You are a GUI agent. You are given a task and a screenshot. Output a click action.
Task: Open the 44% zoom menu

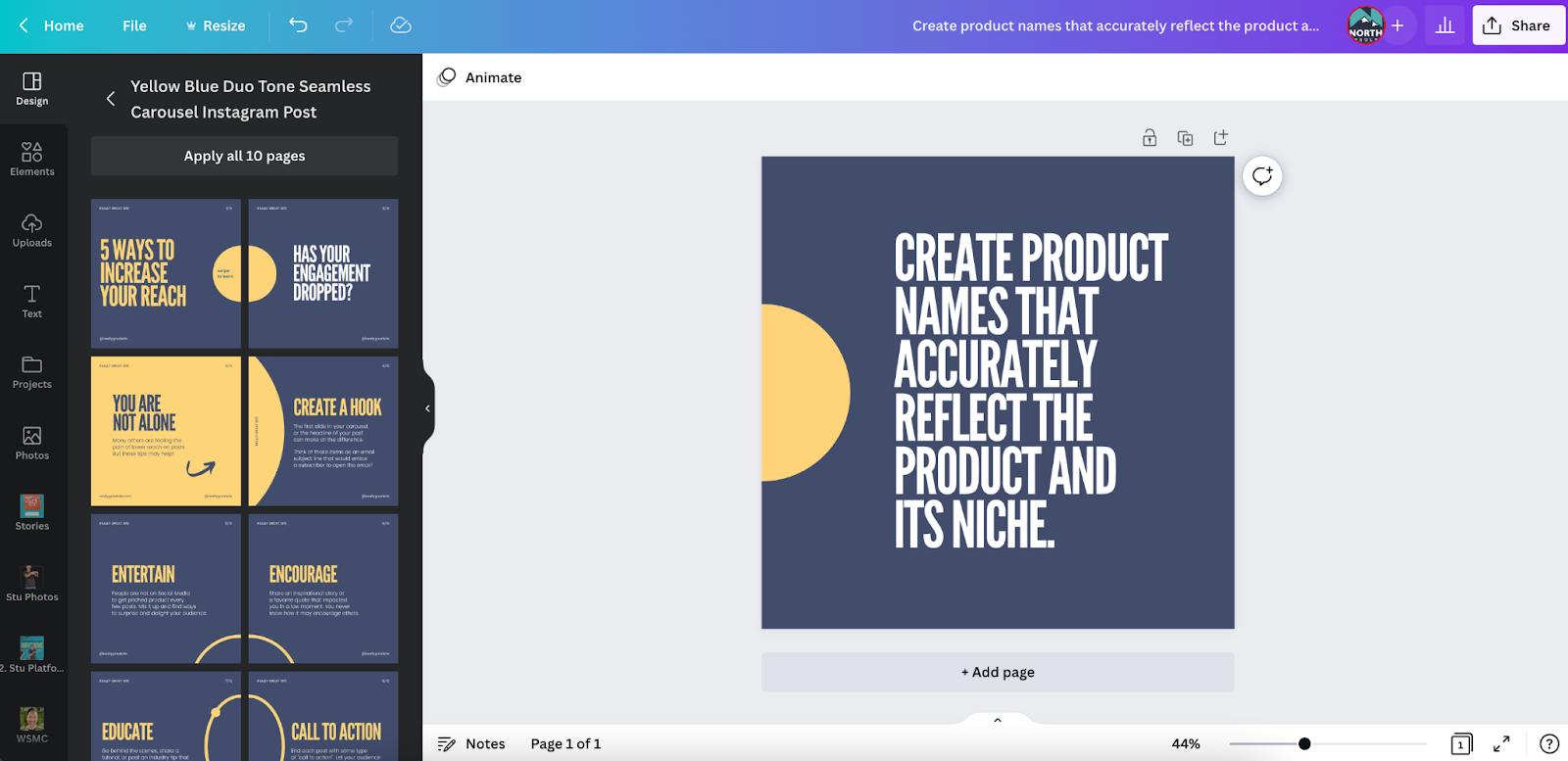point(1186,744)
